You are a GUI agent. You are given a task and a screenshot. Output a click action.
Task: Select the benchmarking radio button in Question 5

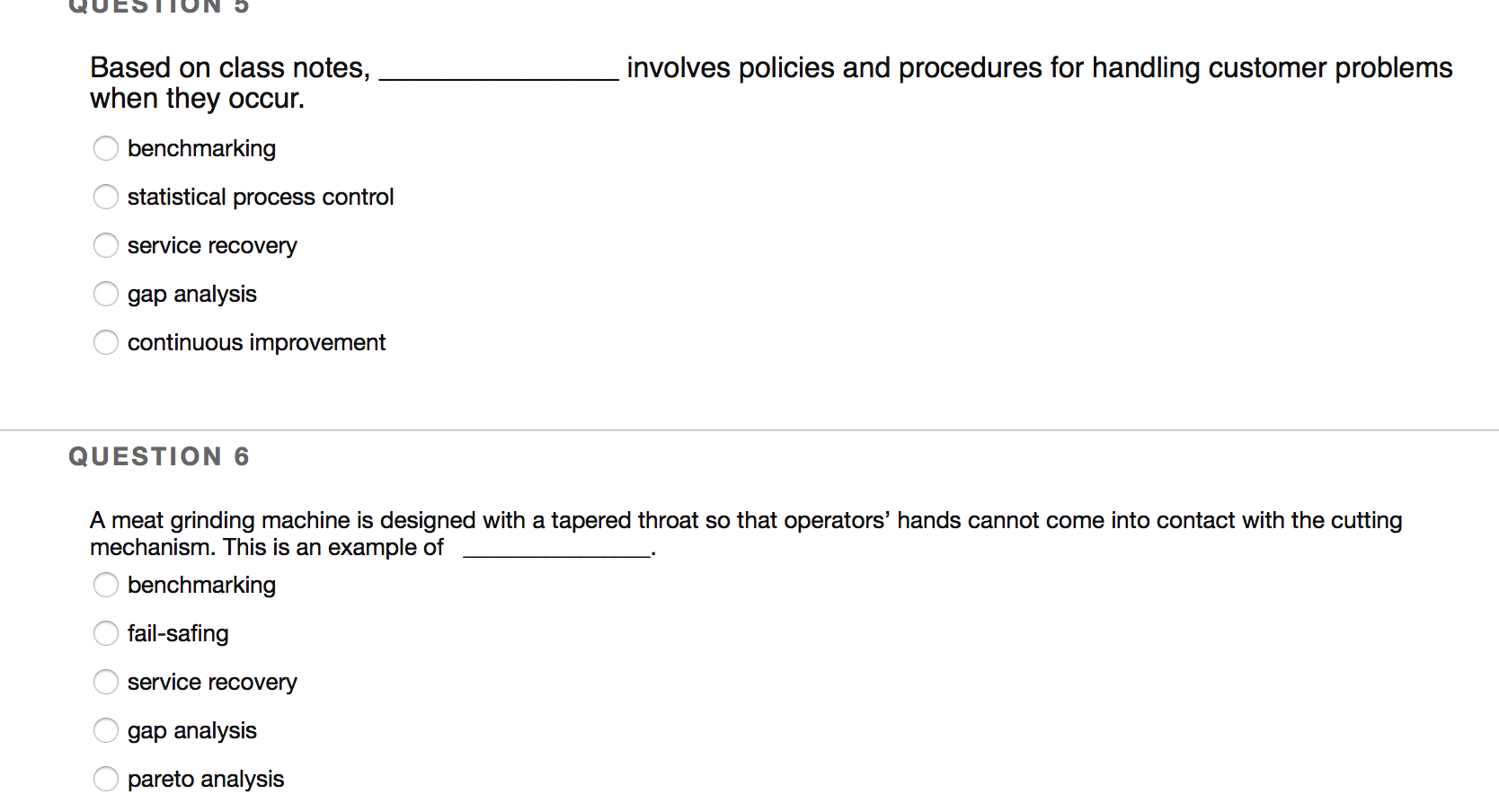(x=106, y=148)
